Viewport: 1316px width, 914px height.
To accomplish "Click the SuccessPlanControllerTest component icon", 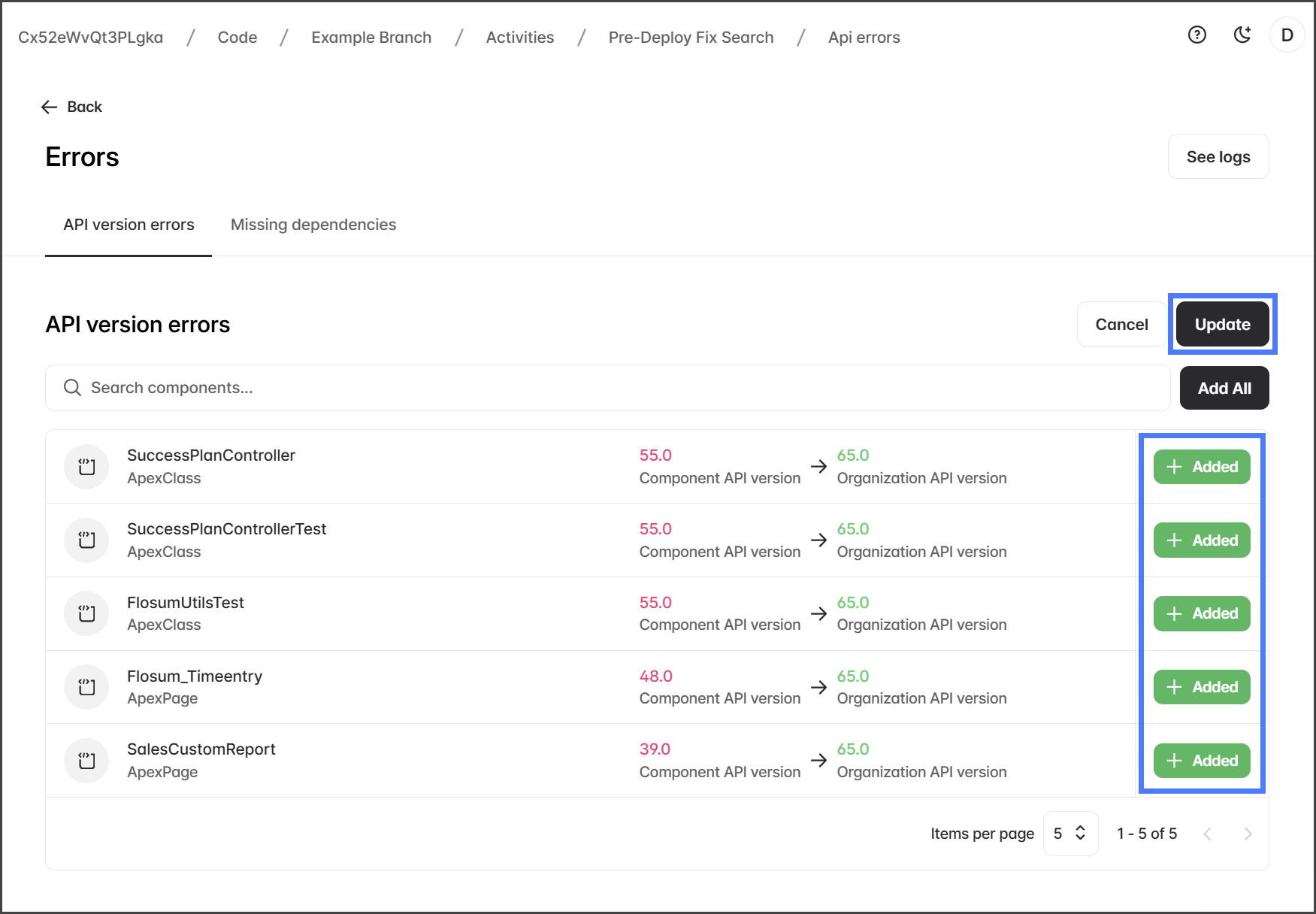I will [x=87, y=540].
